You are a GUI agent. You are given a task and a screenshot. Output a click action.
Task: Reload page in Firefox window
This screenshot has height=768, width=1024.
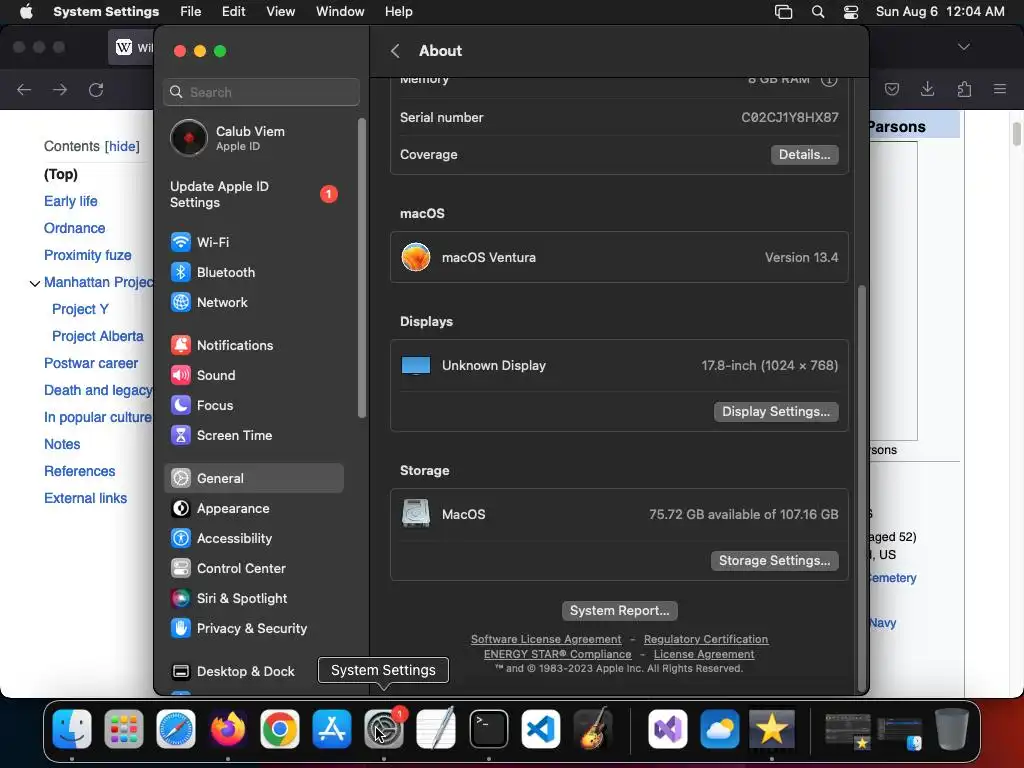pyautogui.click(x=96, y=89)
